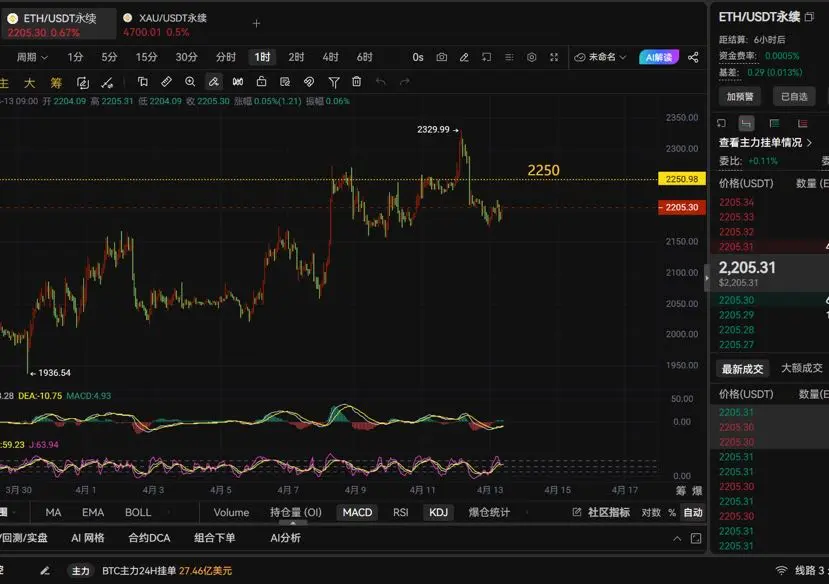Click the yellow 2250.98 price line label
This screenshot has height=584, width=829.
pyautogui.click(x=681, y=179)
